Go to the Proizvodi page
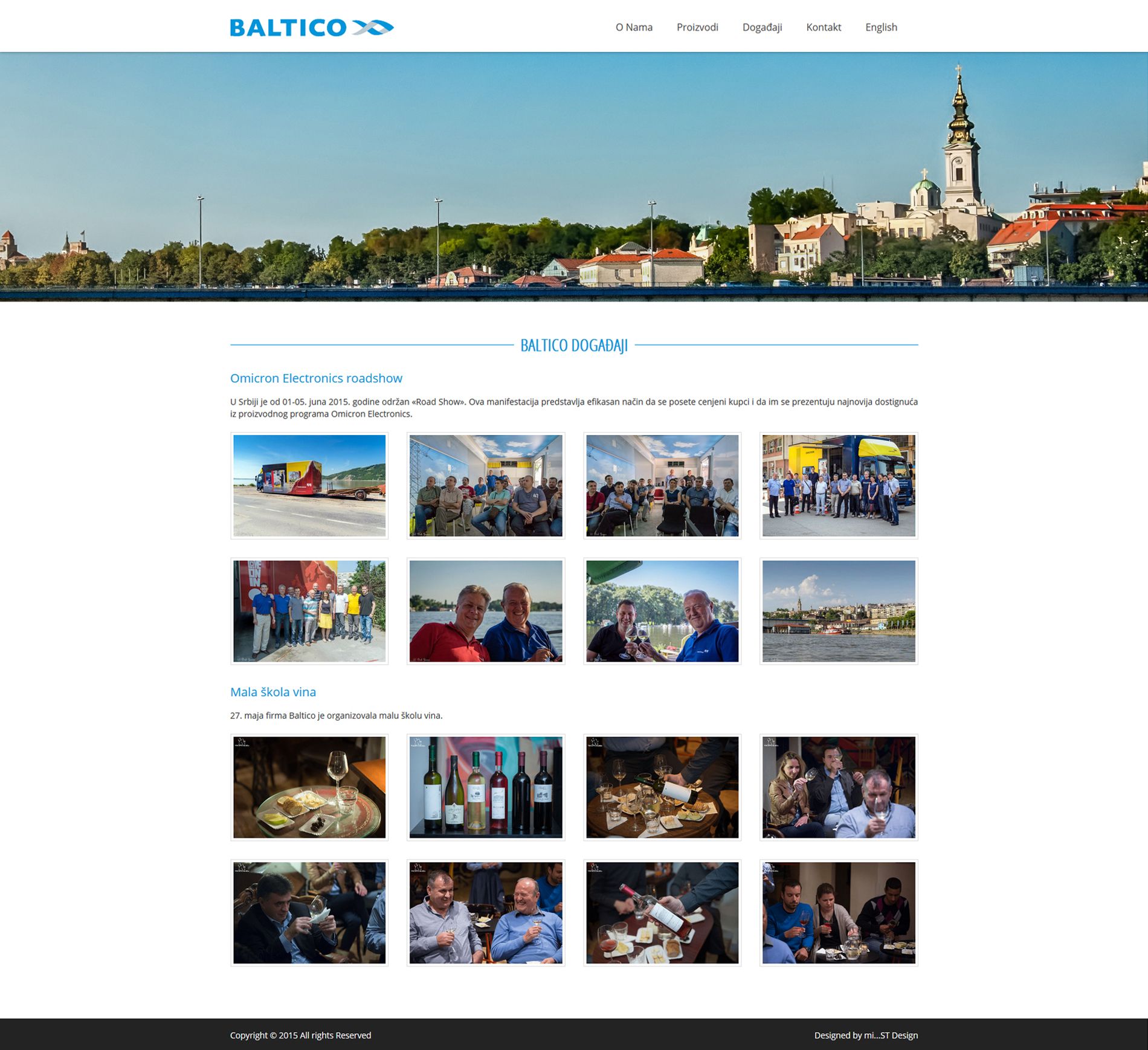The image size is (1148, 1050). (x=697, y=27)
